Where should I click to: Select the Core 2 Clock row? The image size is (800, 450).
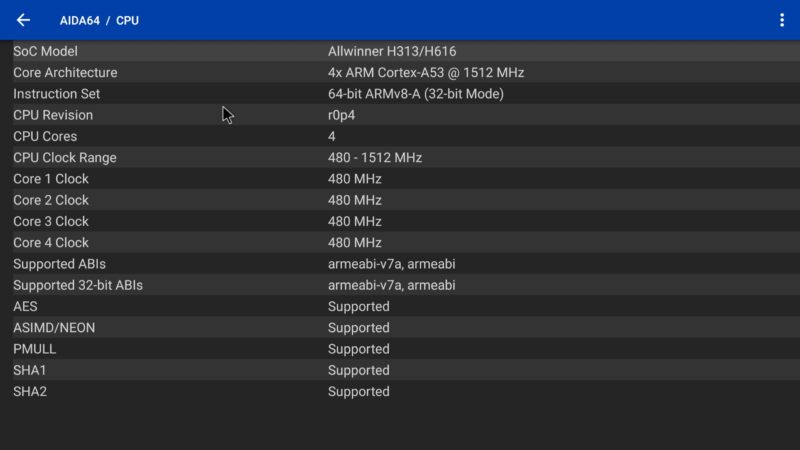pos(400,200)
